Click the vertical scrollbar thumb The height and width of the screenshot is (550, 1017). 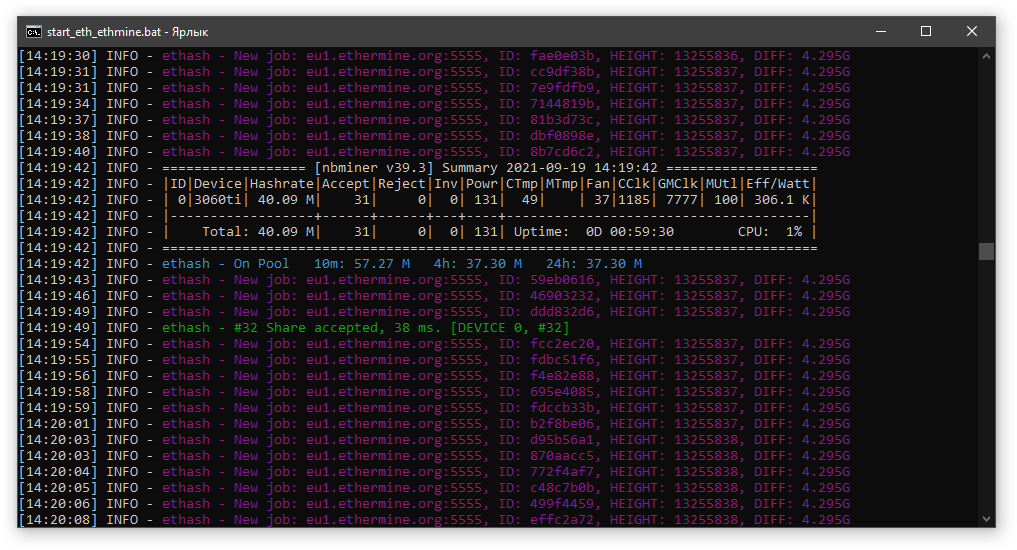pos(987,251)
